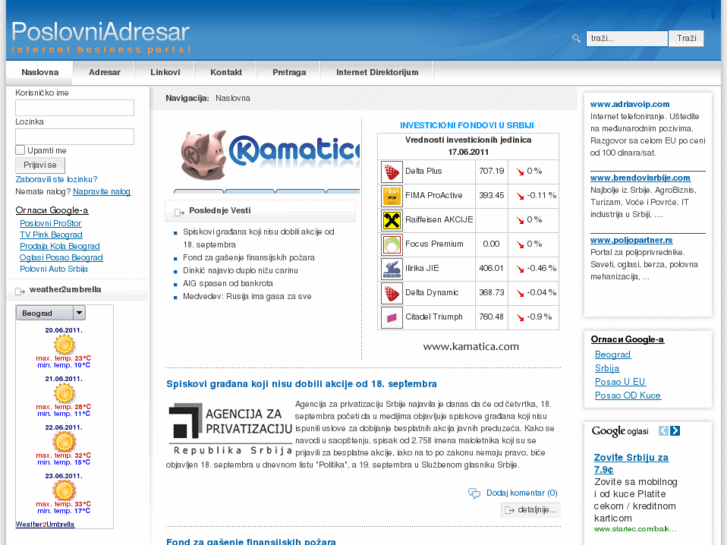Click the Focus Premium fund logo
Image resolution: width=727 pixels, height=545 pixels.
(x=391, y=244)
